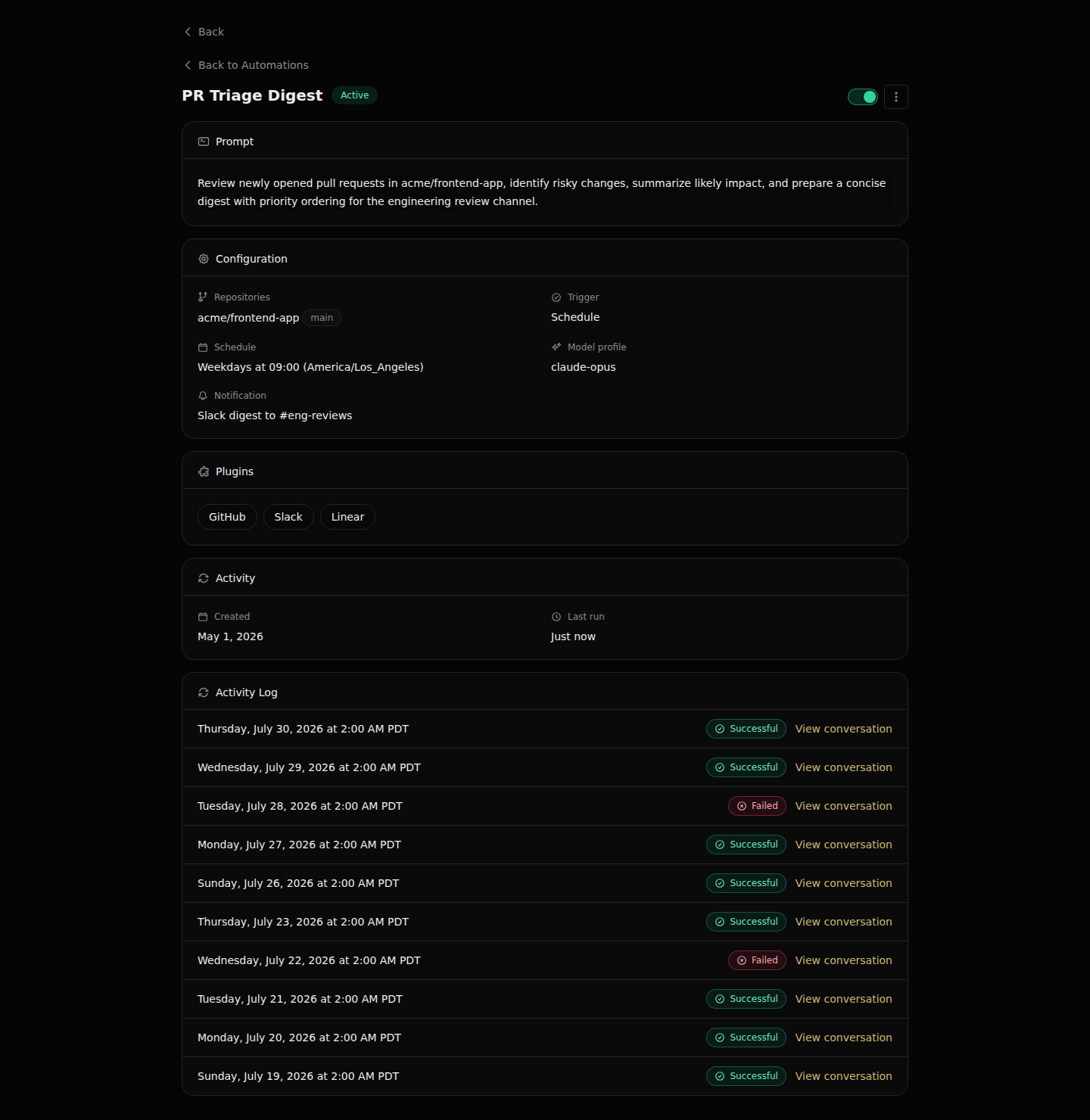Screen dimensions: 1090x1120
Task: Click the Prompt section terminal icon
Action: 204,142
